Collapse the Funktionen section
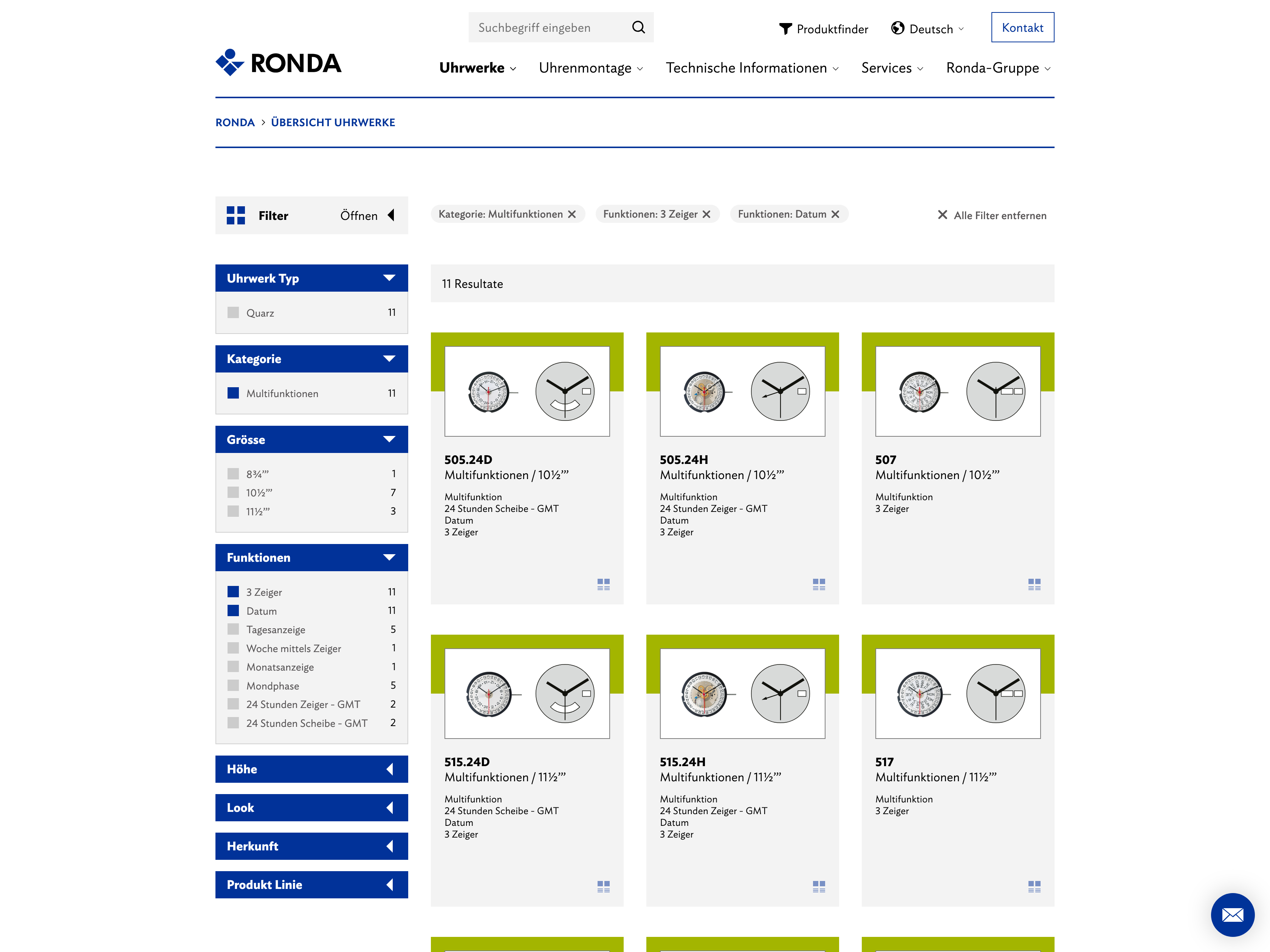This screenshot has width=1270, height=952. (311, 557)
